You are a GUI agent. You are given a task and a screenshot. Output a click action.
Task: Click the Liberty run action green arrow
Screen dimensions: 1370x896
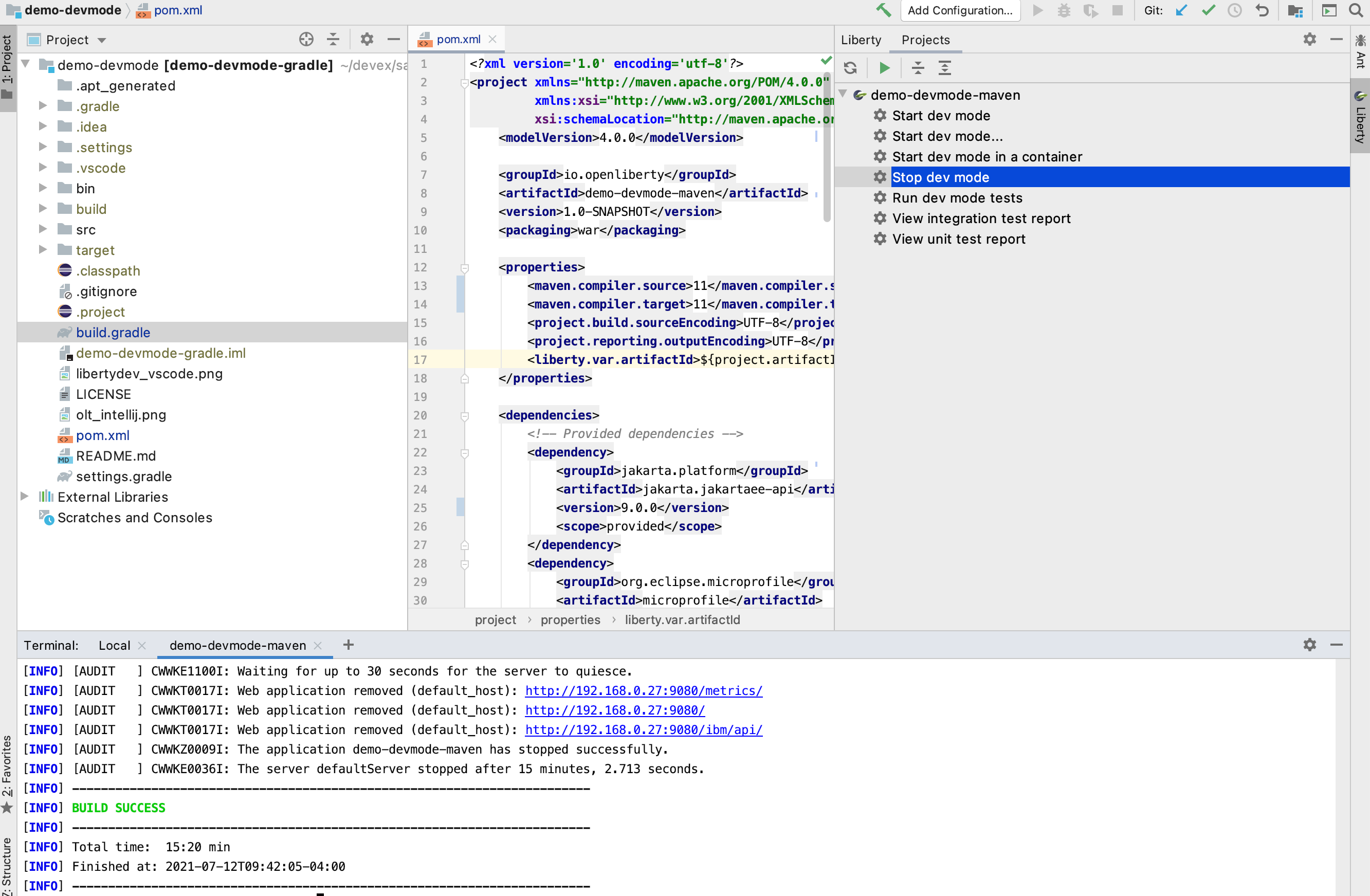click(x=885, y=68)
